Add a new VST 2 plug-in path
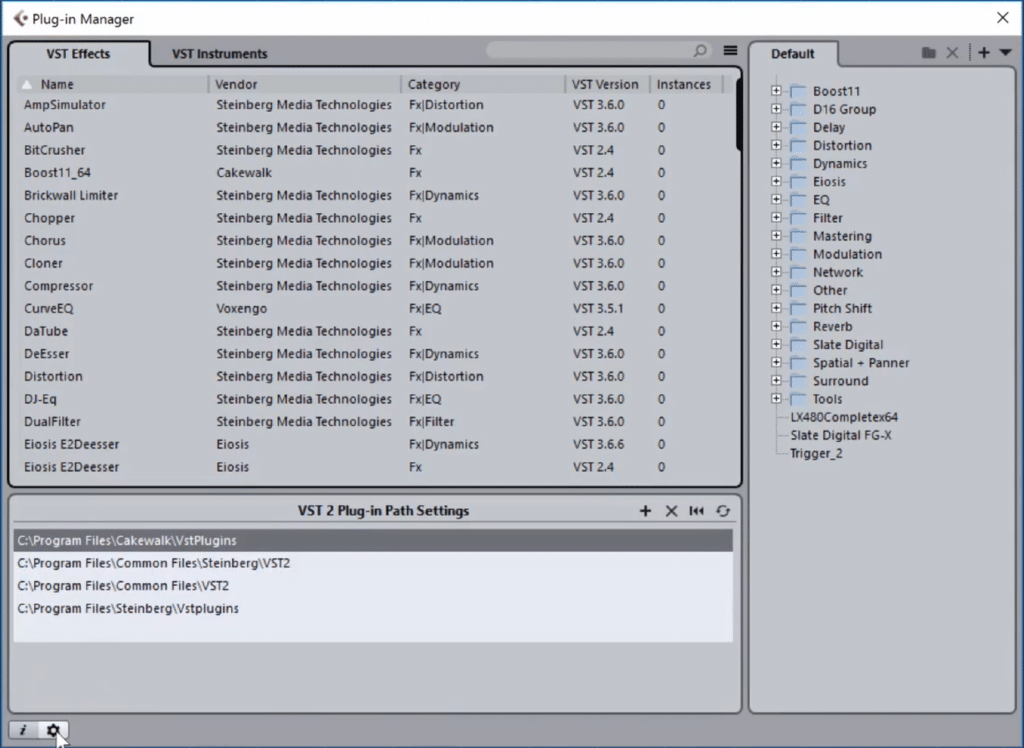 (x=645, y=511)
